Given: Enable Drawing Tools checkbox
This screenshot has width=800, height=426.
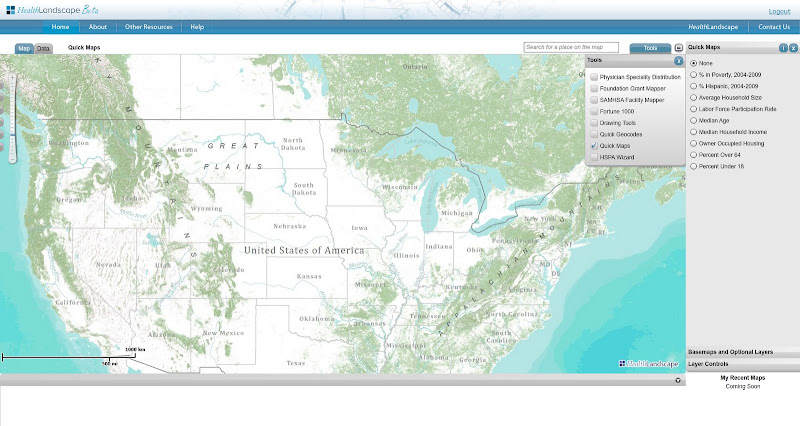Looking at the screenshot, I should (x=594, y=123).
